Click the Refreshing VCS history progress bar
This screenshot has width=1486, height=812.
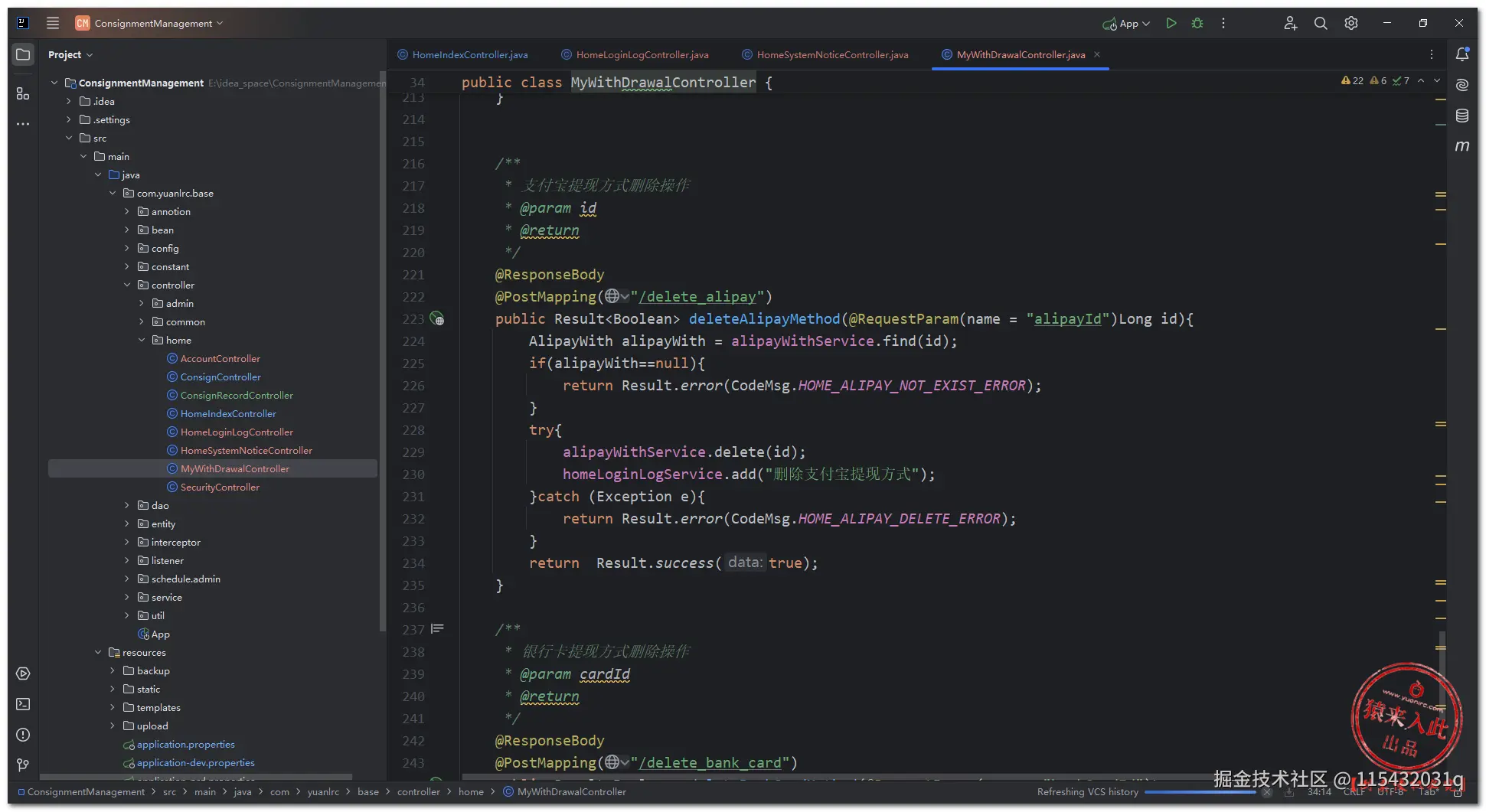[x=1200, y=792]
